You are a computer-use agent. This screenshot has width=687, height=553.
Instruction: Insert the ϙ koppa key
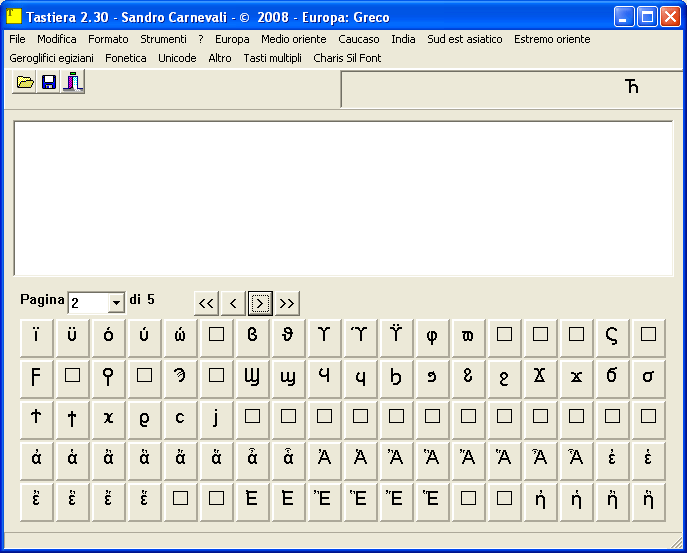tap(108, 378)
